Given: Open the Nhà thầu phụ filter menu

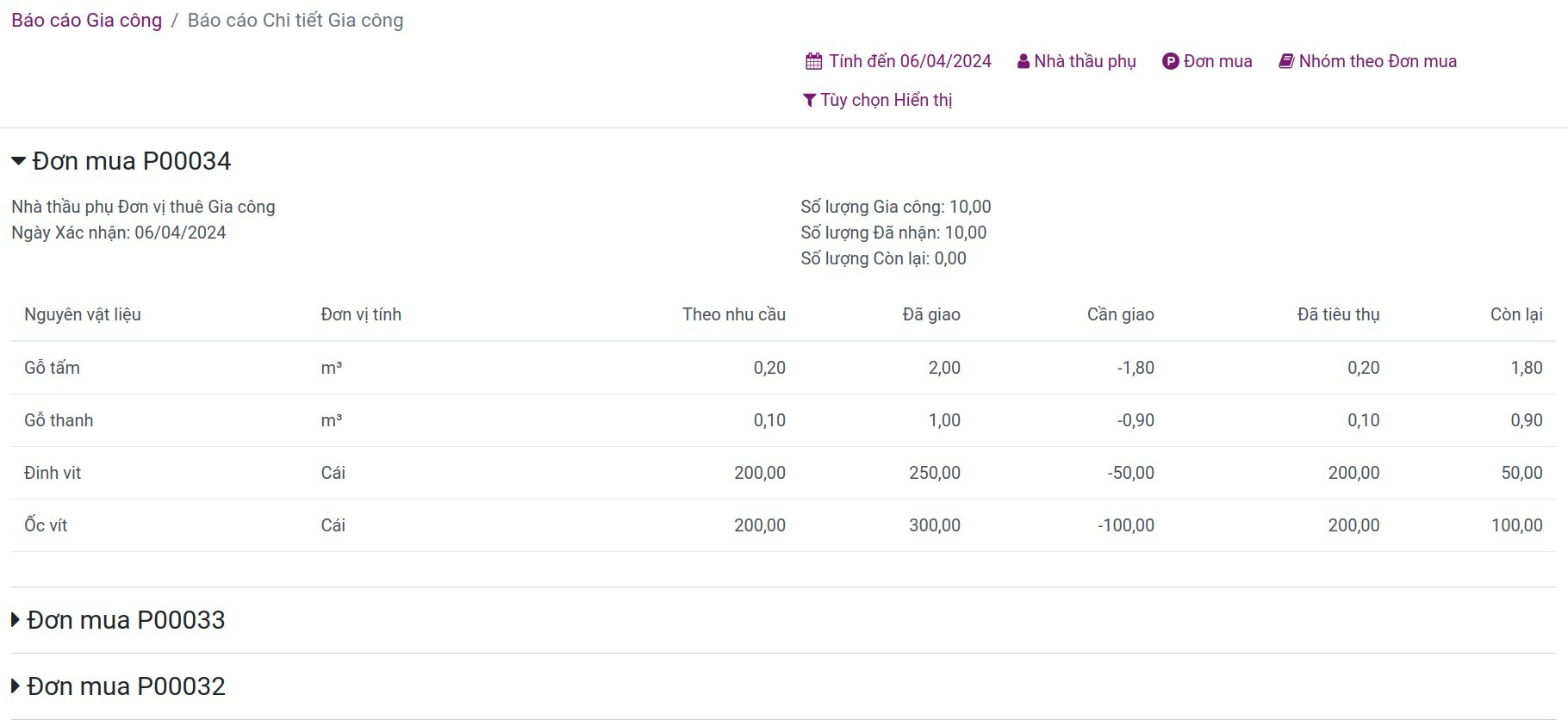Looking at the screenshot, I should pyautogui.click(x=1085, y=61).
